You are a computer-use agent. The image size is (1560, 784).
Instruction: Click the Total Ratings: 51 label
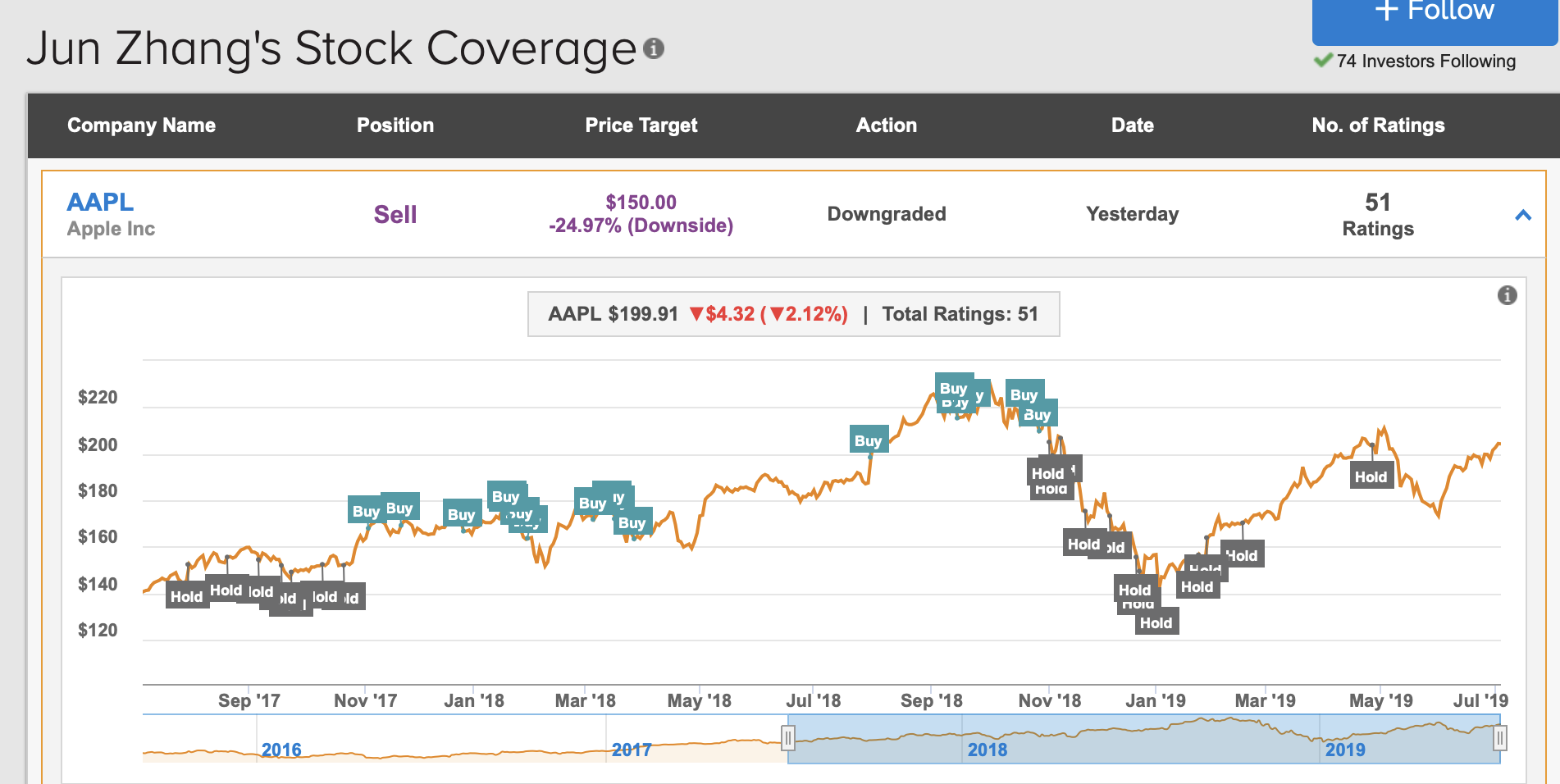(960, 314)
